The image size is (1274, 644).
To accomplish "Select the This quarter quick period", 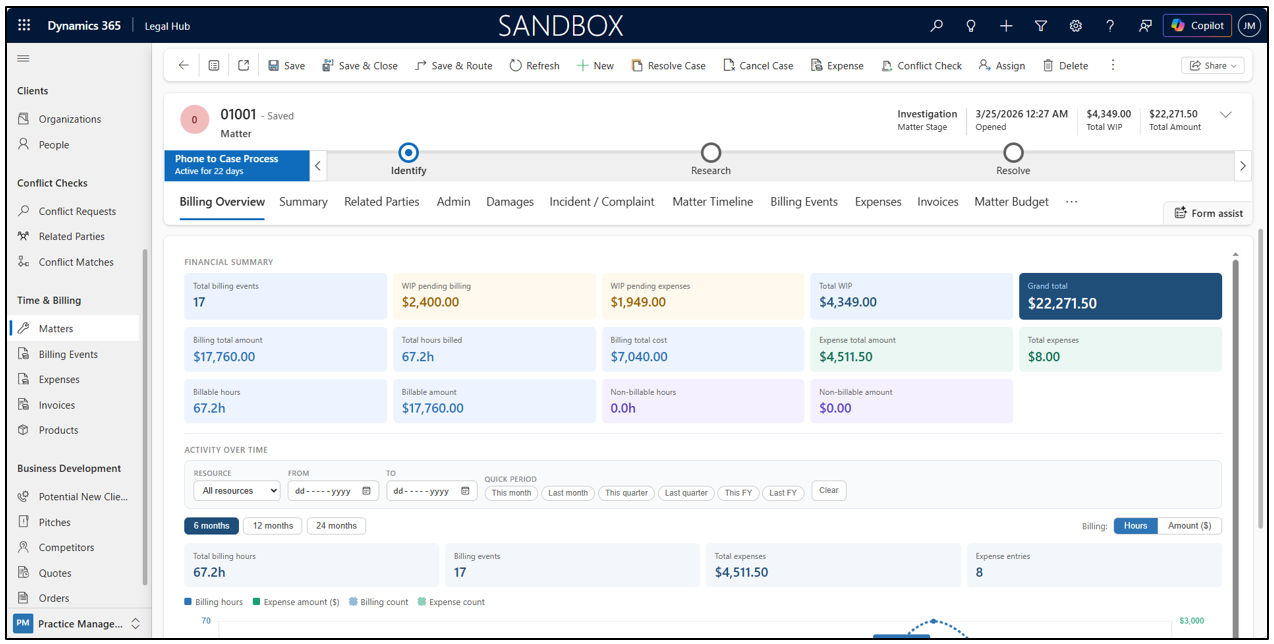I will [x=627, y=493].
